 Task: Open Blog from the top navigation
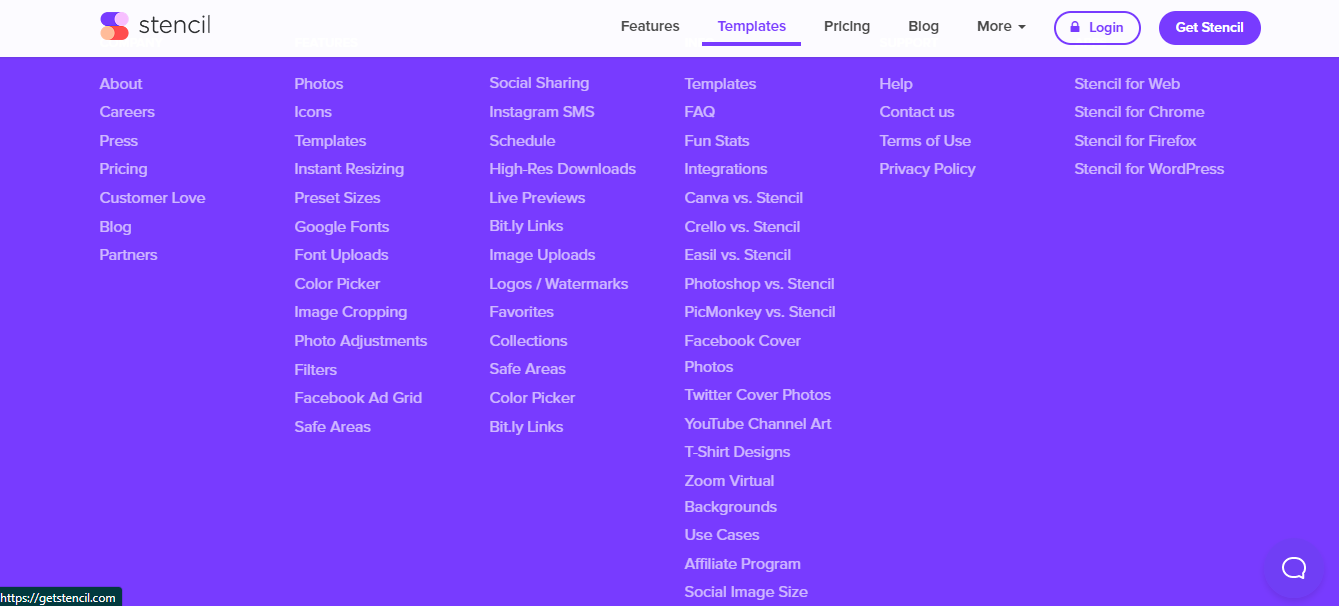923,27
